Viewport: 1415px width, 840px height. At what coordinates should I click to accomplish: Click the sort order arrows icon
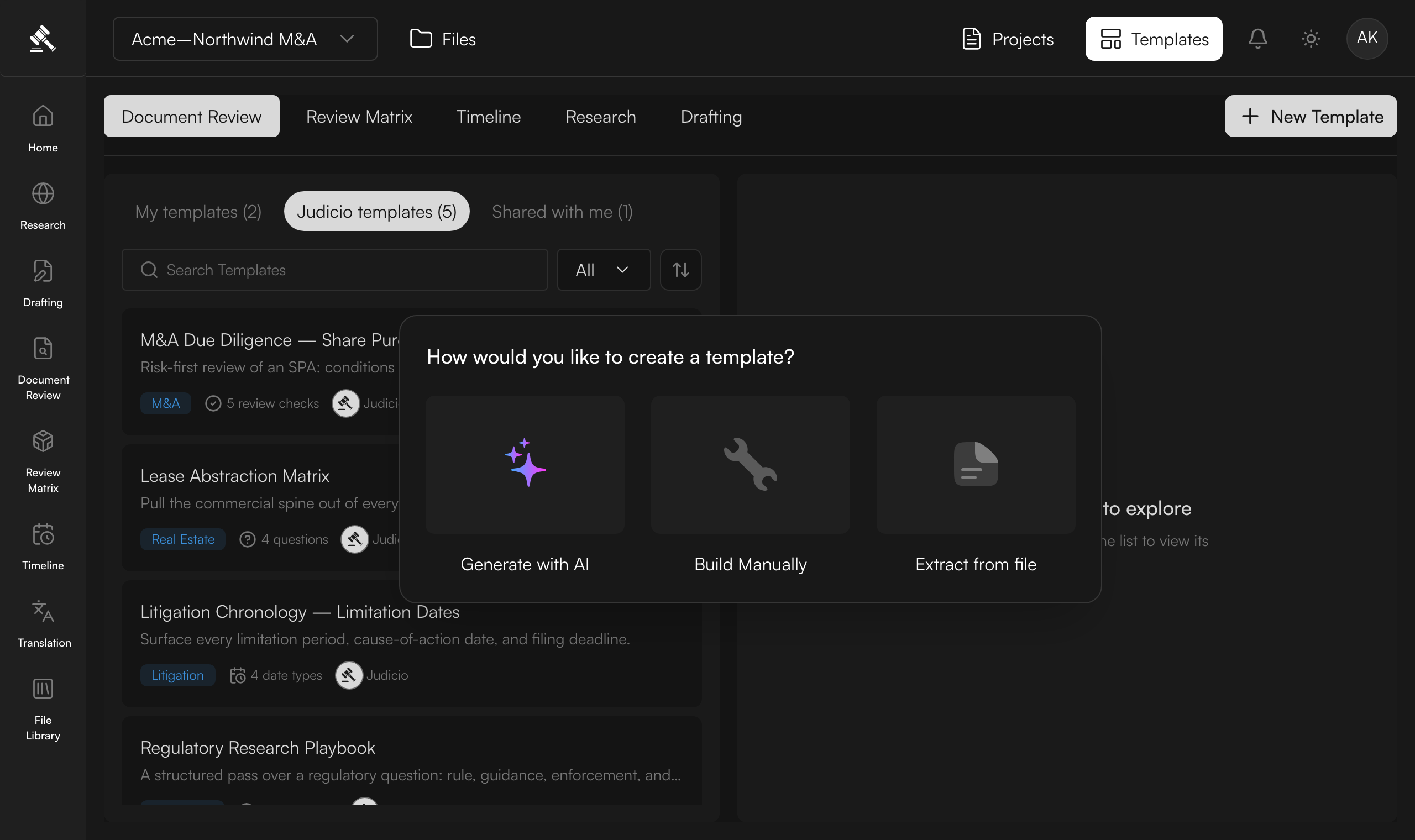tap(680, 270)
